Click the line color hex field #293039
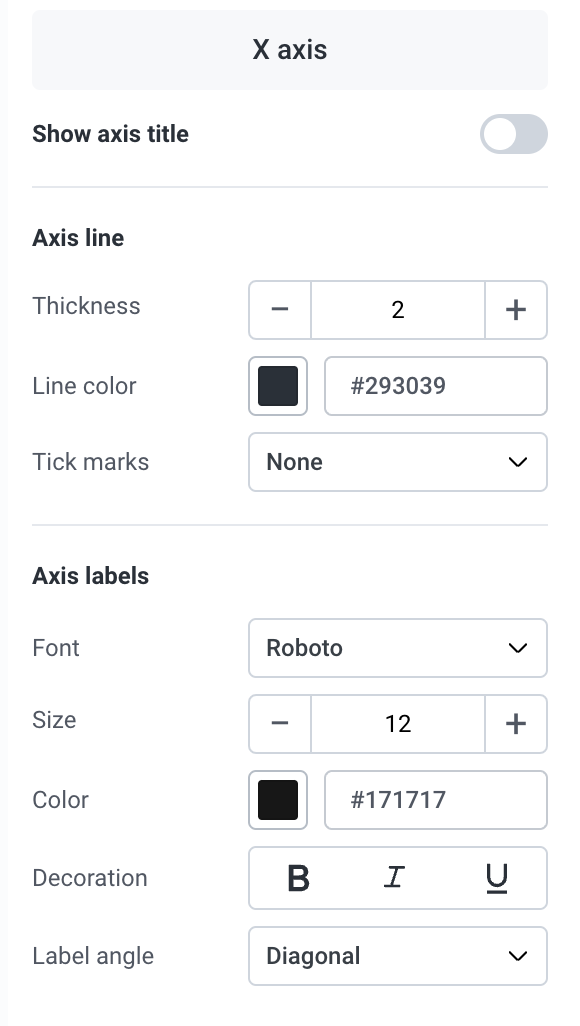This screenshot has height=1026, width=580. point(436,386)
